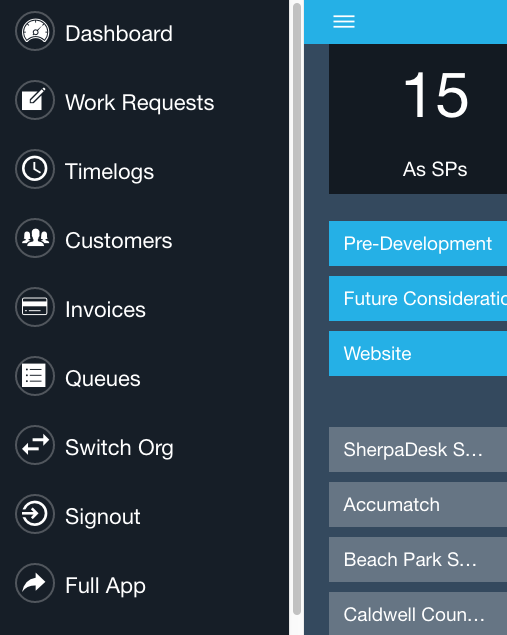Viewport: 507px width, 635px height.
Task: Click the Dashboard speedometer icon
Action: 35,31
